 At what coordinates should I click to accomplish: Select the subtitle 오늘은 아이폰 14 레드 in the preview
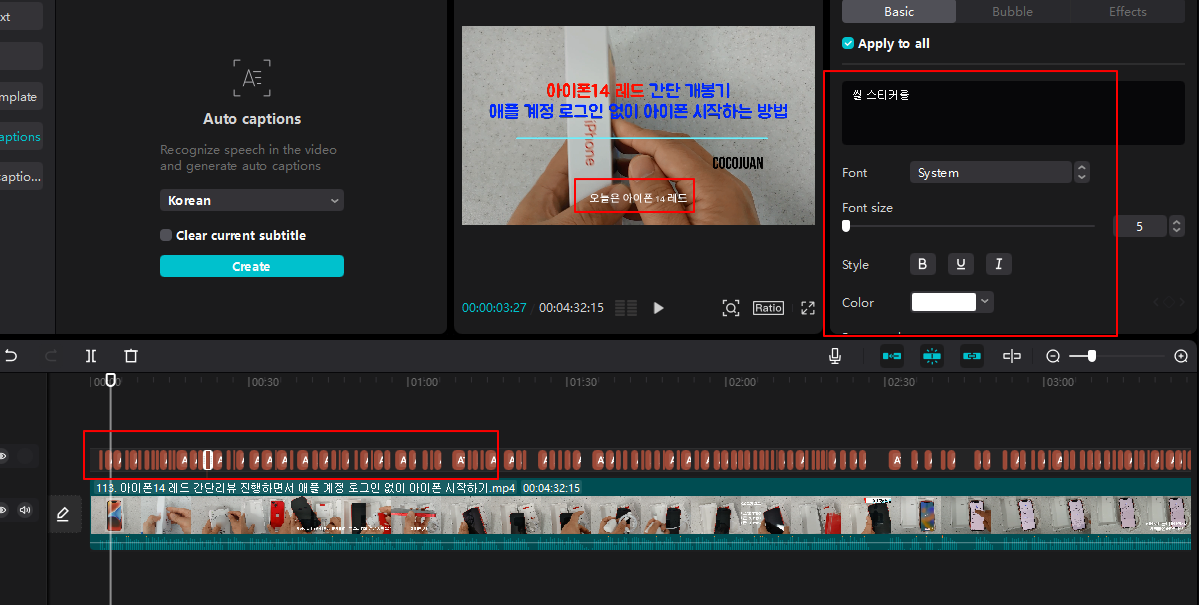(638, 198)
